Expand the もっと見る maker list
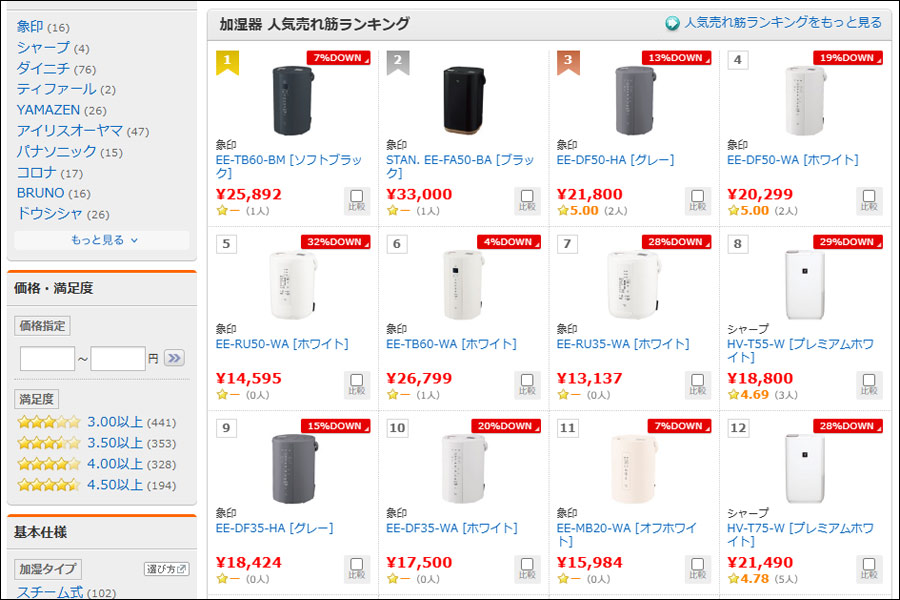This screenshot has height=600, width=900. tap(104, 240)
